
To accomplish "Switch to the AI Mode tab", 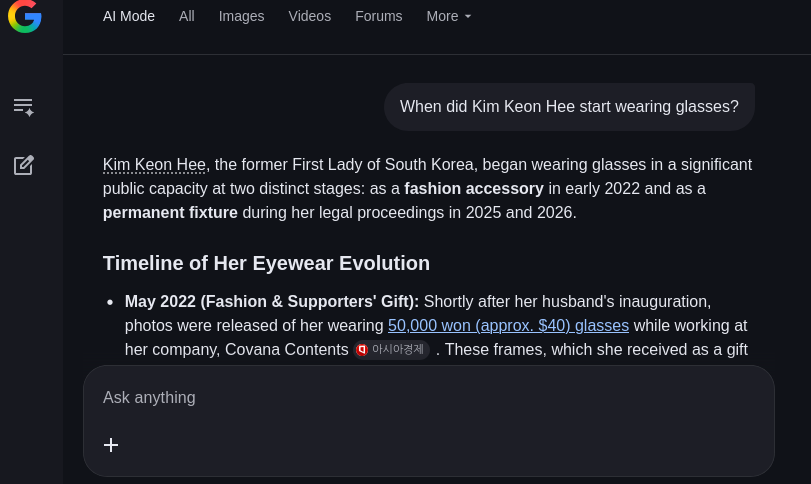I will pyautogui.click(x=129, y=16).
